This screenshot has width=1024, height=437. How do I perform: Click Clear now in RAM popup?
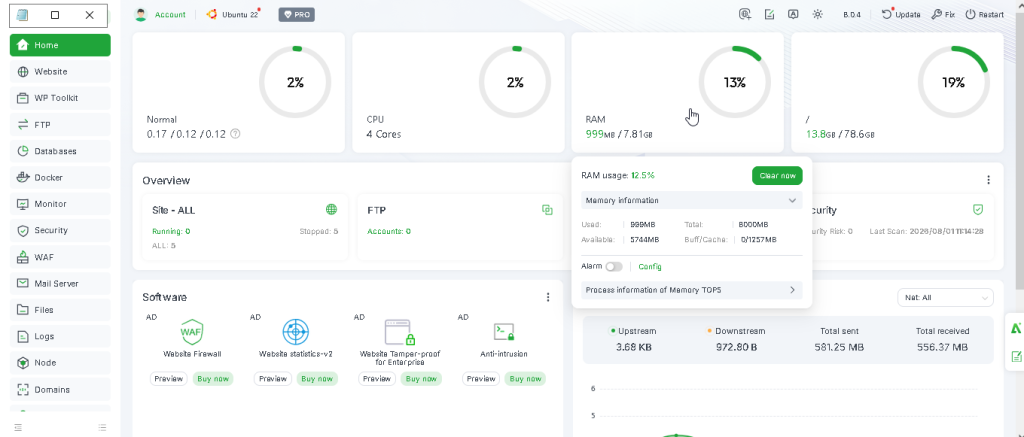tap(777, 176)
